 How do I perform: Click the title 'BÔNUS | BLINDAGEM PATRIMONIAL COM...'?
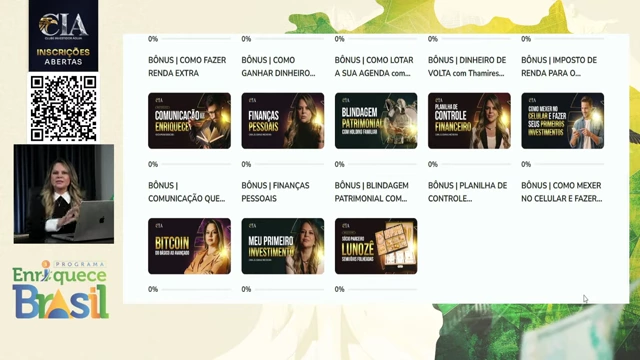[372, 192]
